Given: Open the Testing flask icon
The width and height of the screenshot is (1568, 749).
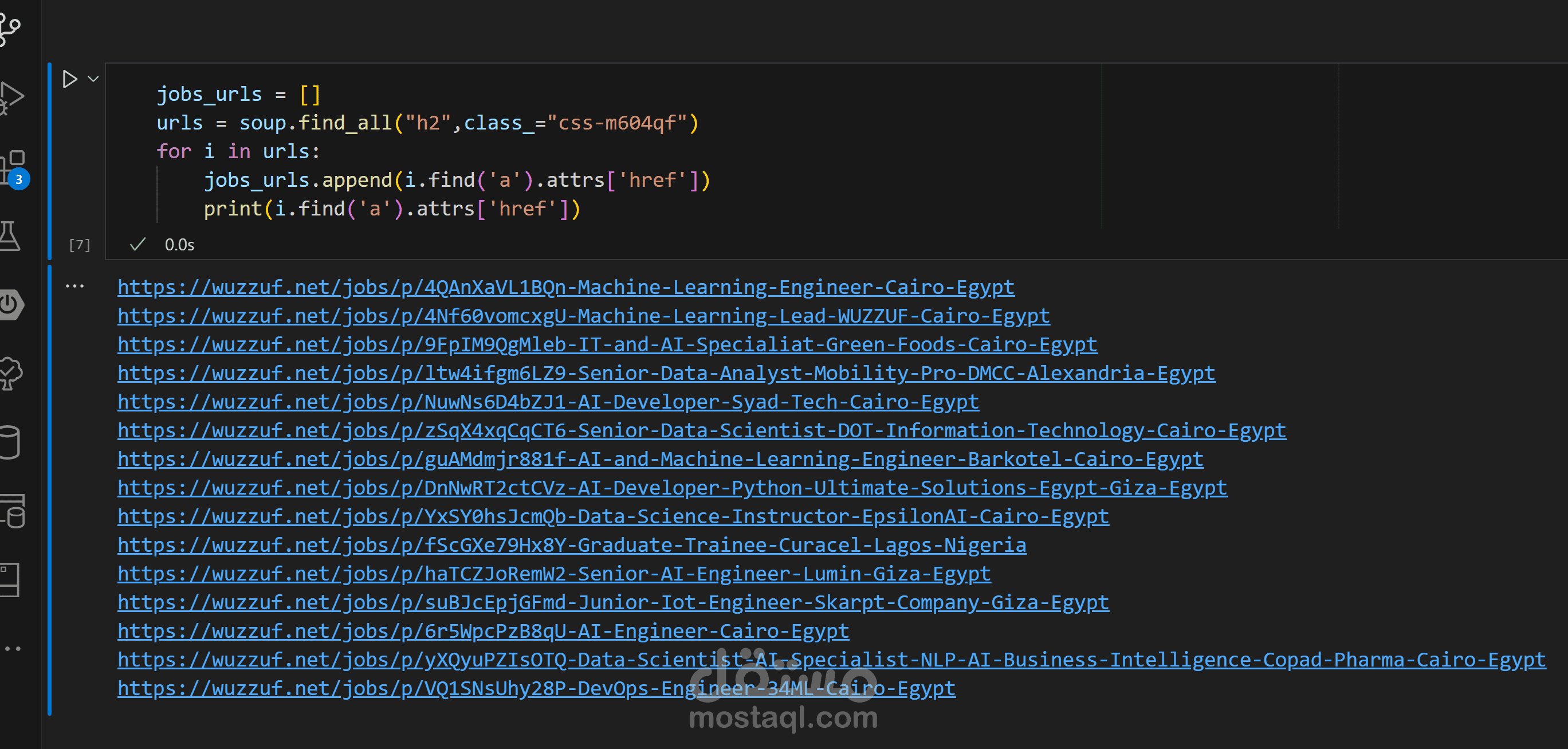Looking at the screenshot, I should (x=10, y=236).
